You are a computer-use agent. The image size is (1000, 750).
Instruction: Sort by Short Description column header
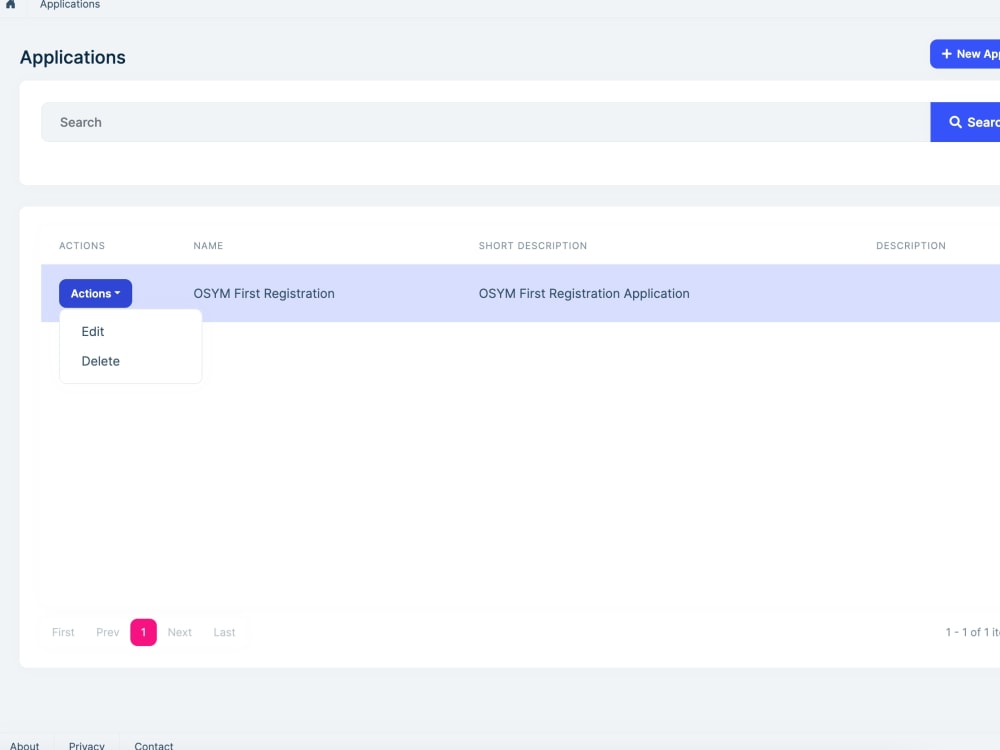(533, 246)
